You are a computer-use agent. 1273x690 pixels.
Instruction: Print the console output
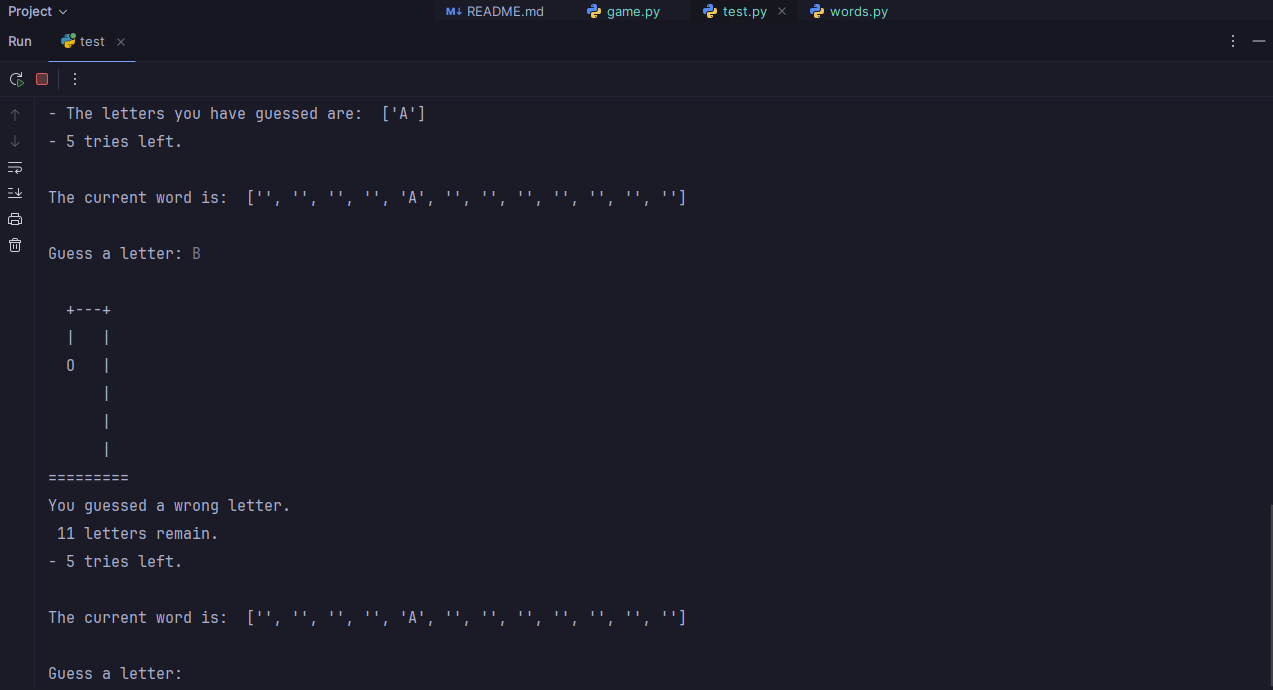(x=15, y=219)
